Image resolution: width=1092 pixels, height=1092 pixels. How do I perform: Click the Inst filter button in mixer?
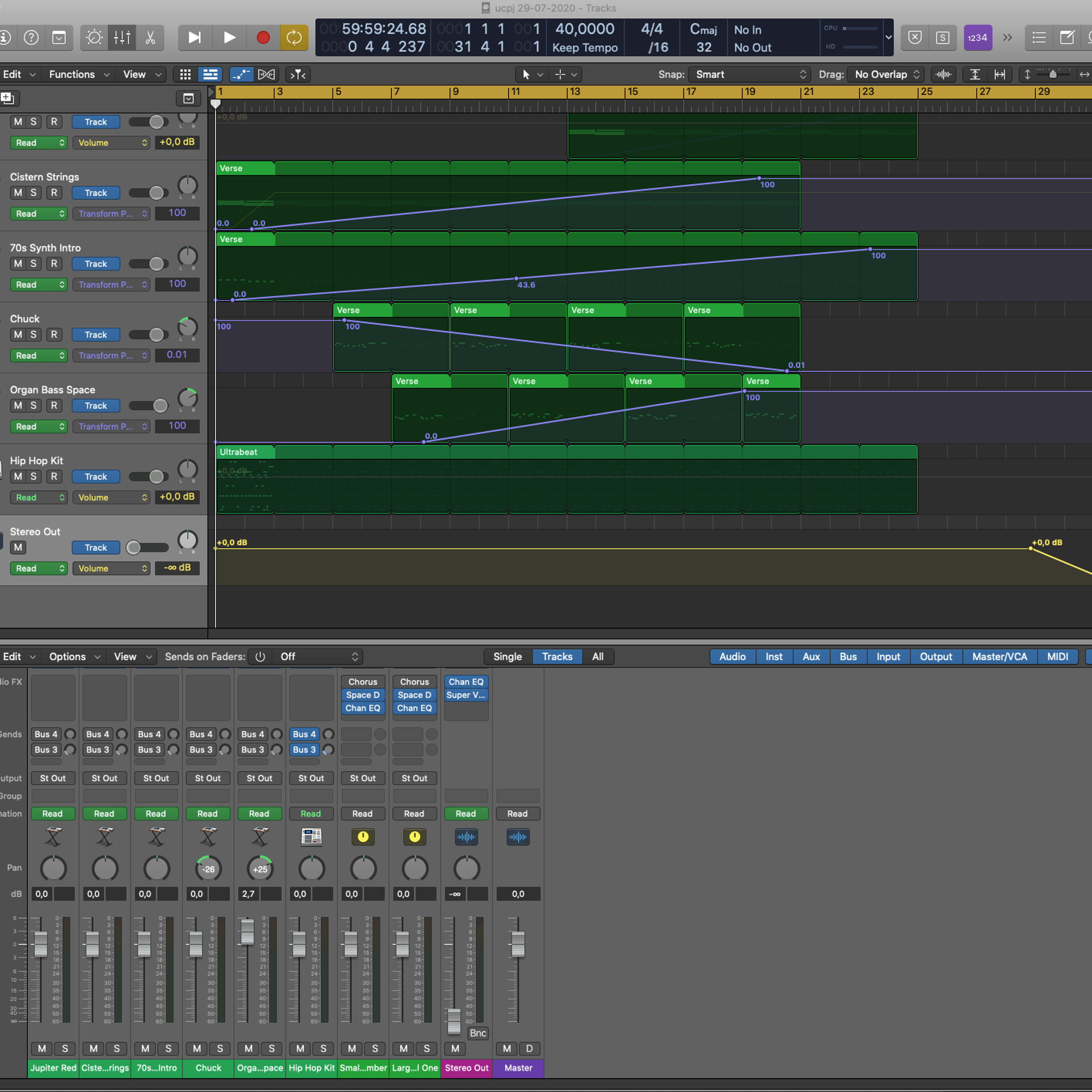point(773,657)
